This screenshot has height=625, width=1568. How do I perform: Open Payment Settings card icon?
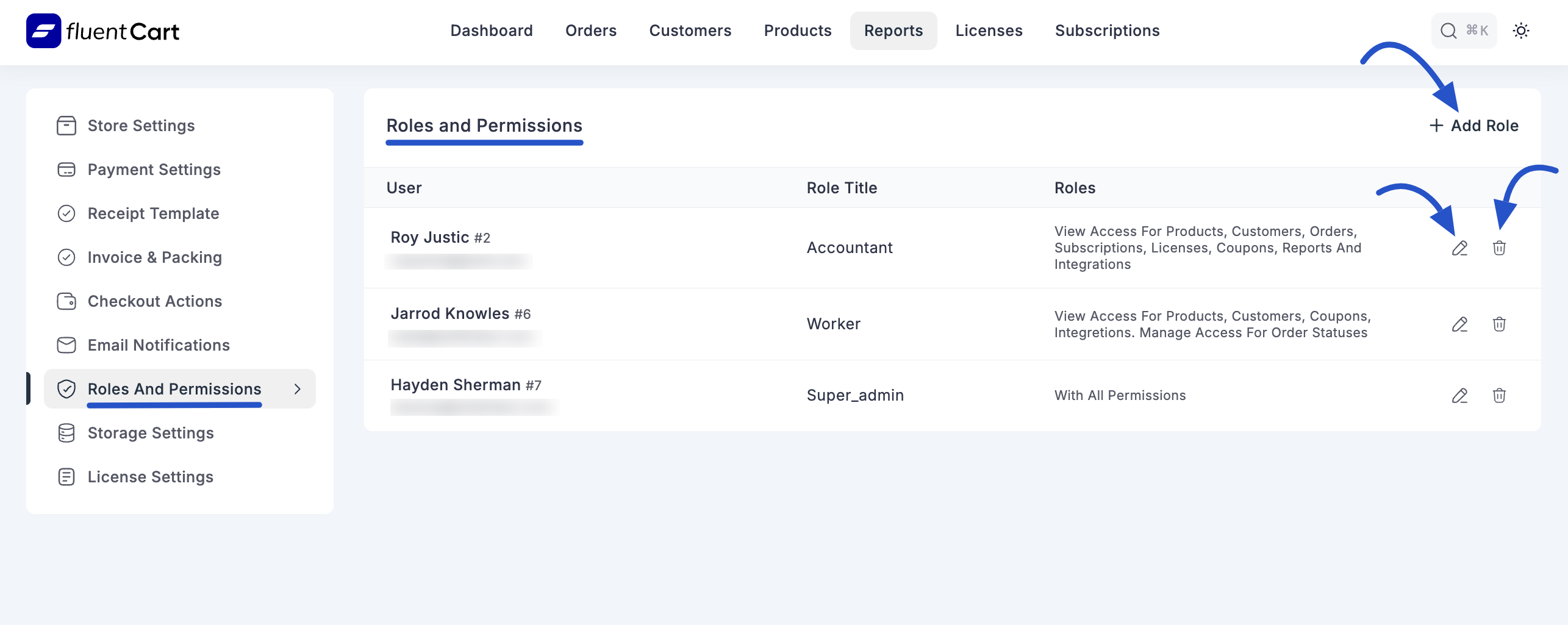click(x=66, y=170)
